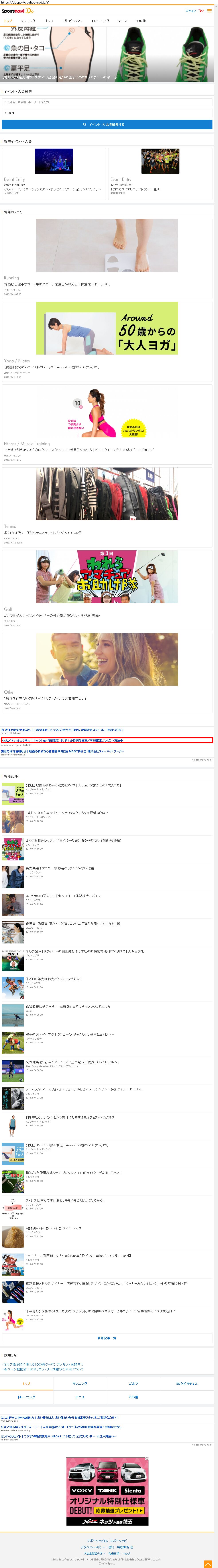Open the Yoga / Pilates 大人ヨガ card image
Screen dimensions: 218x1568
(x=107, y=328)
